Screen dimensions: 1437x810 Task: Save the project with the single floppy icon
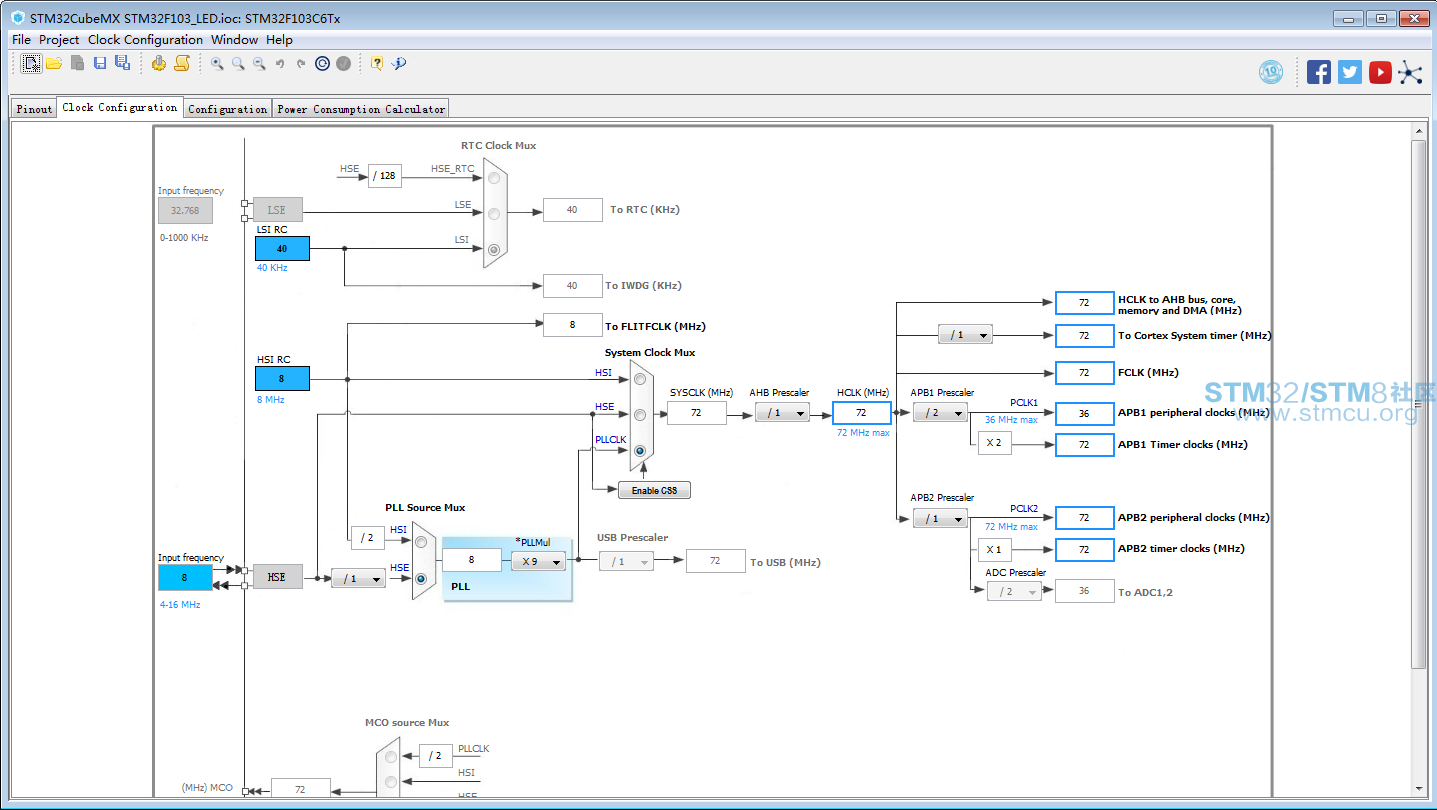coord(100,63)
